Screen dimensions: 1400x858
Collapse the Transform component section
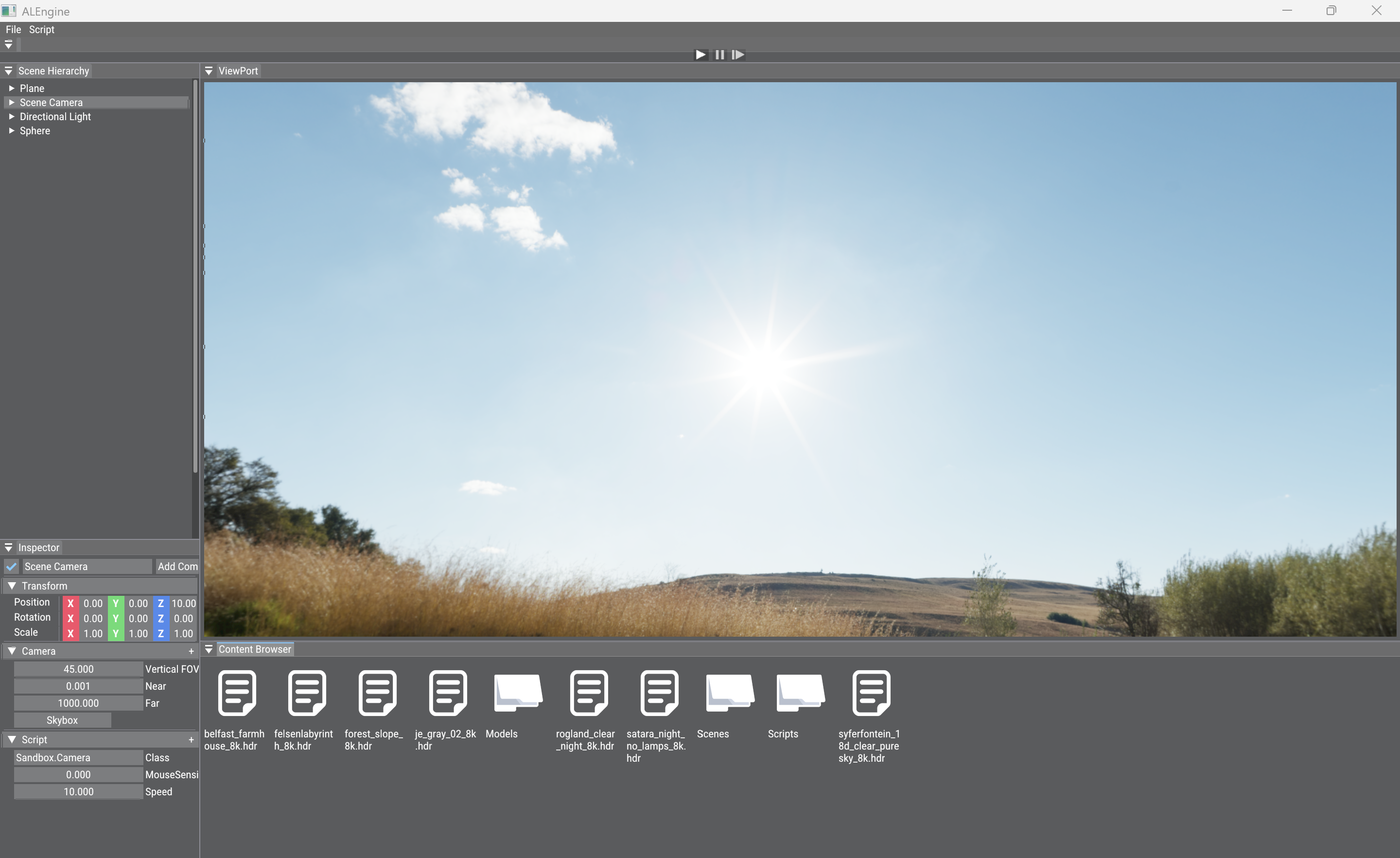[x=12, y=586]
